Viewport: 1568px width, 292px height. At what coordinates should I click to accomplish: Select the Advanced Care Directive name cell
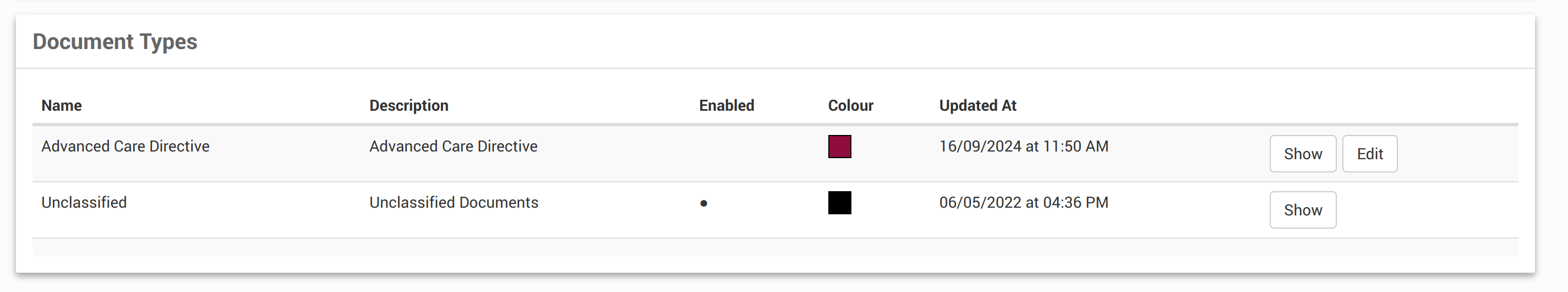pyautogui.click(x=125, y=147)
